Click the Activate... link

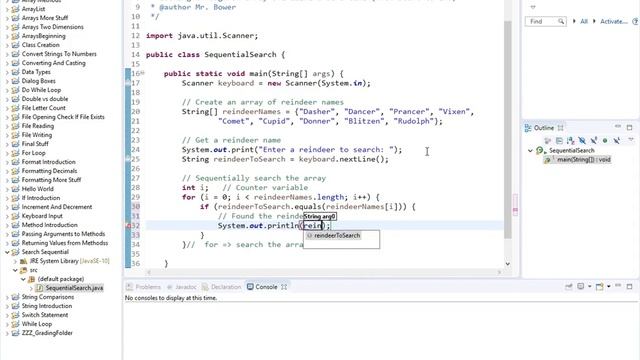613,21
